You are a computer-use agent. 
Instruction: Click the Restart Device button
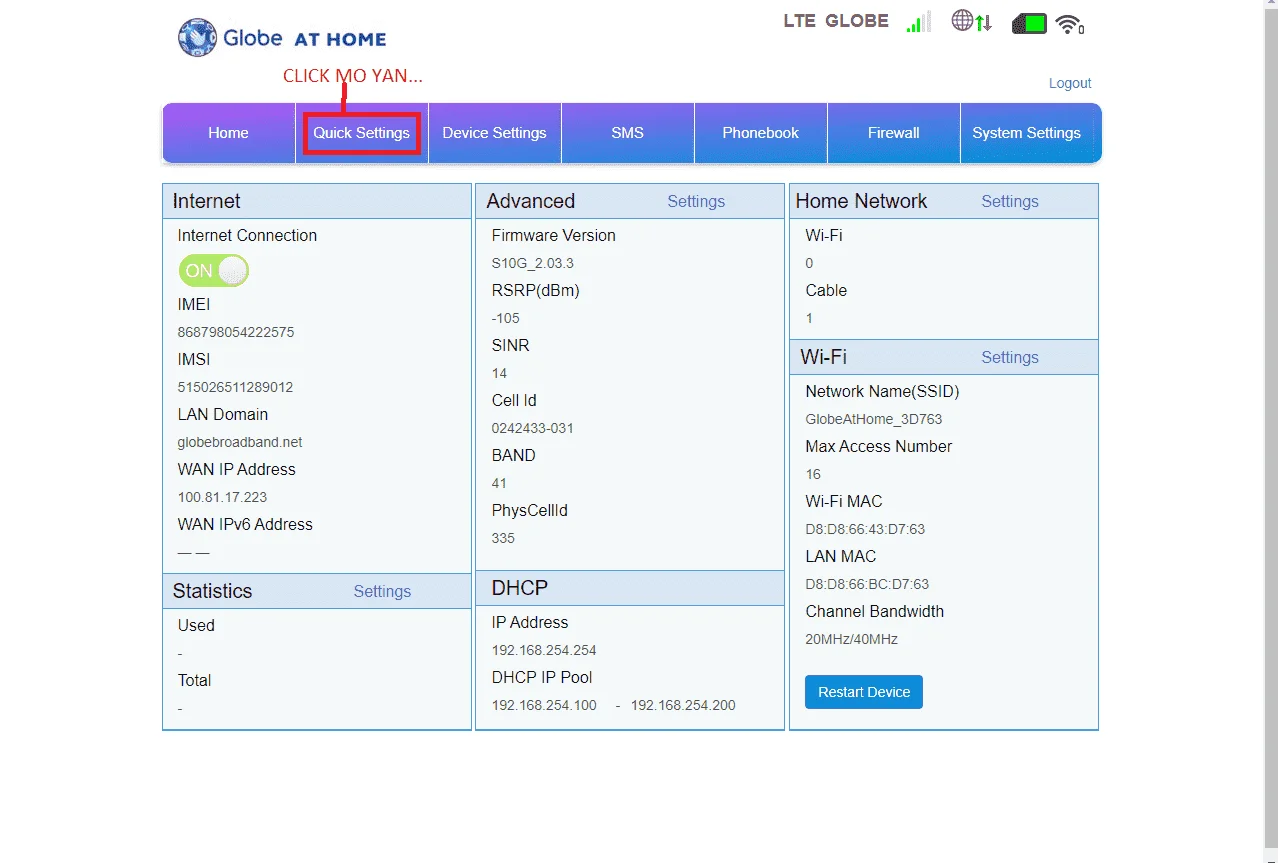864,692
